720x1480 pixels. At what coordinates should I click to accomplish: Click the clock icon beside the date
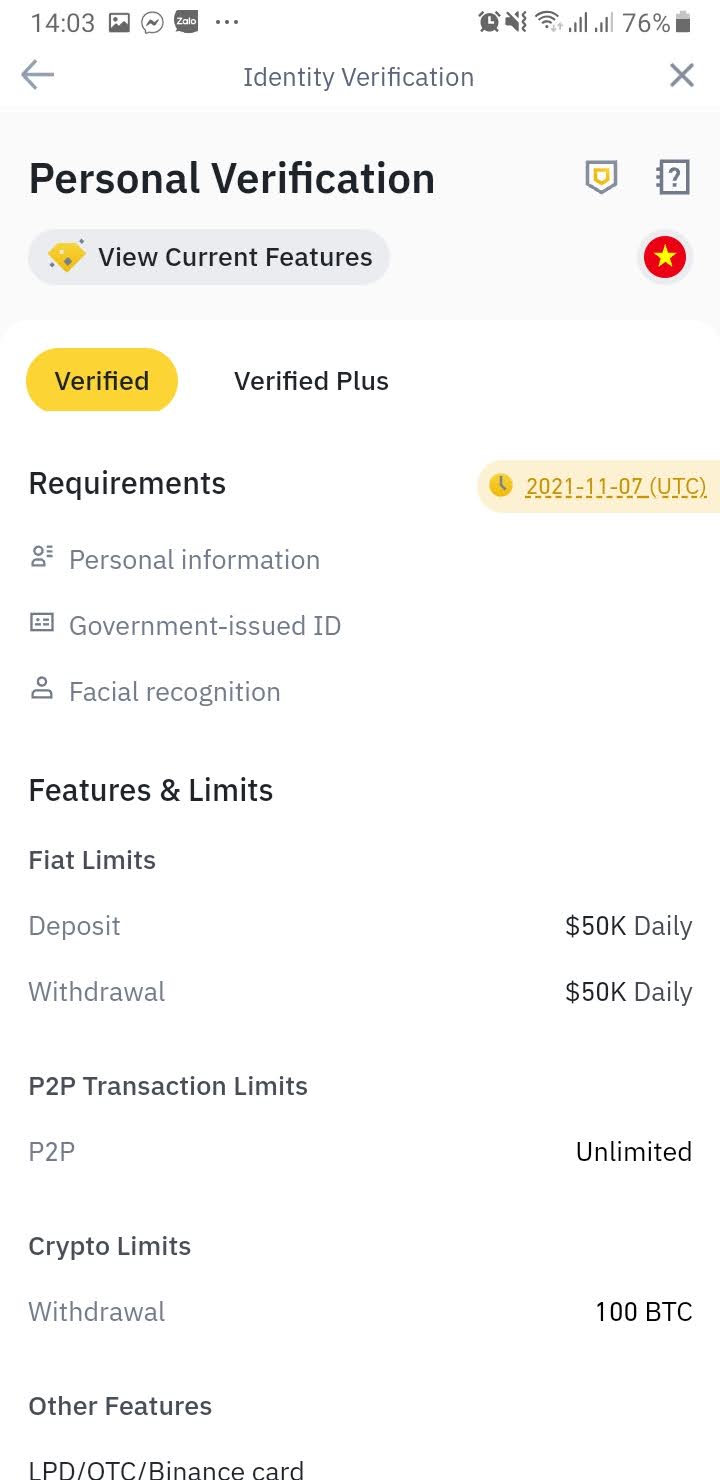point(501,486)
